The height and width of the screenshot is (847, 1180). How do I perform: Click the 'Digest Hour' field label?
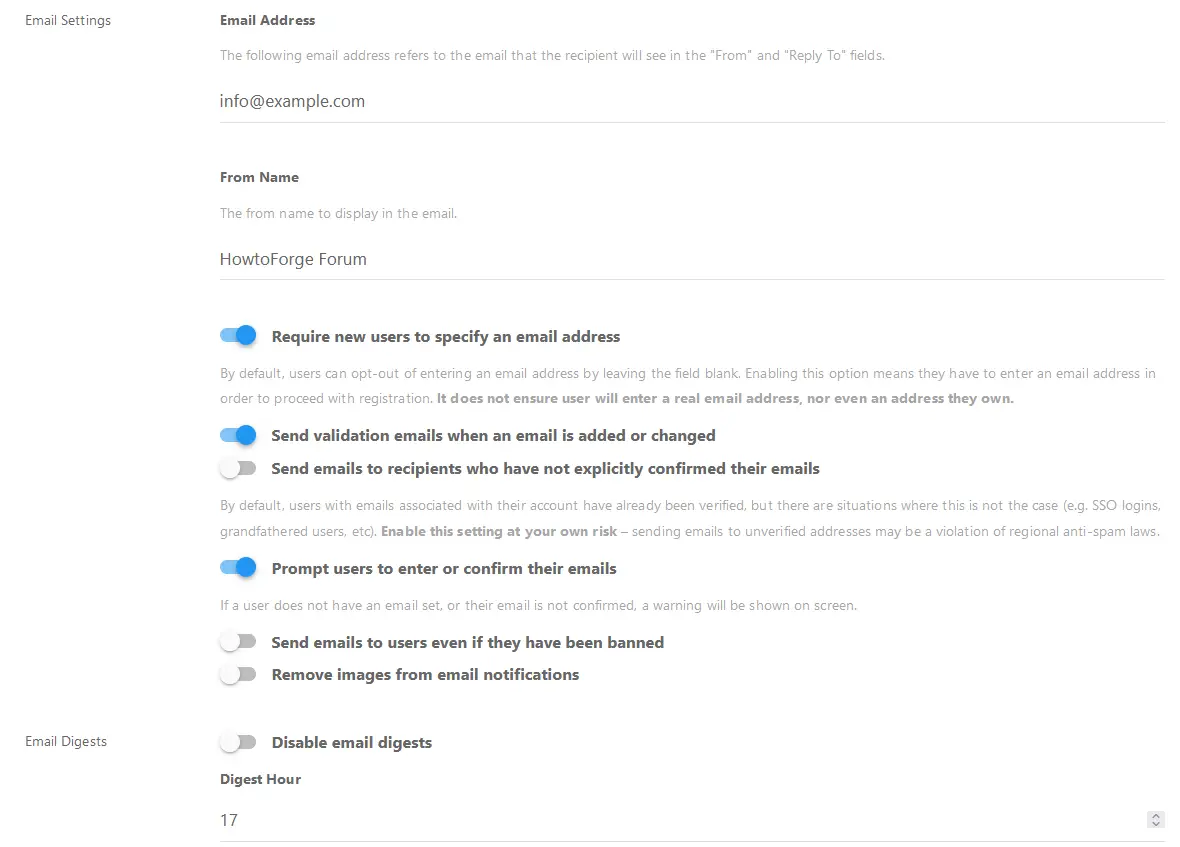click(260, 779)
